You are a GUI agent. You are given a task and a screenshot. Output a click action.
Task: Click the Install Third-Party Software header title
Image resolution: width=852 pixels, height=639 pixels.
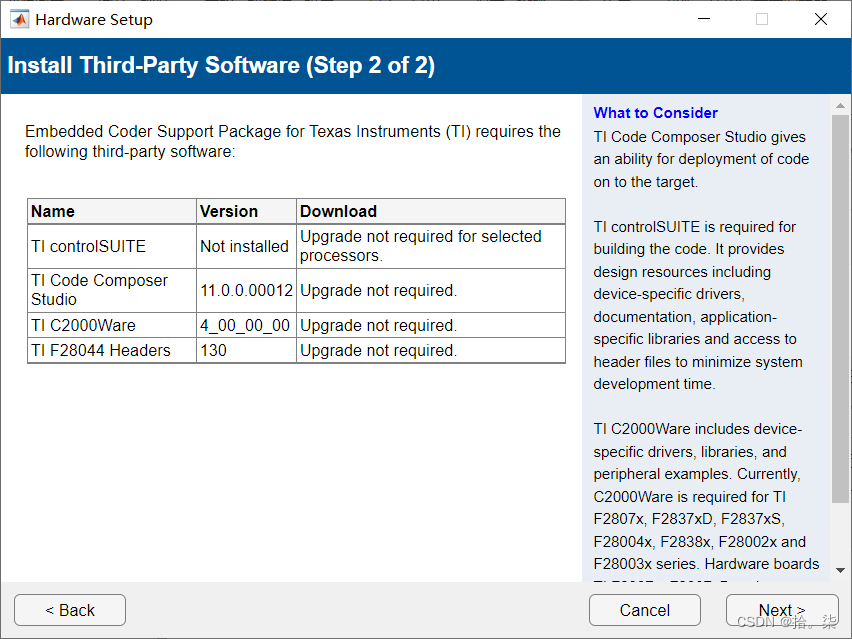click(x=221, y=65)
